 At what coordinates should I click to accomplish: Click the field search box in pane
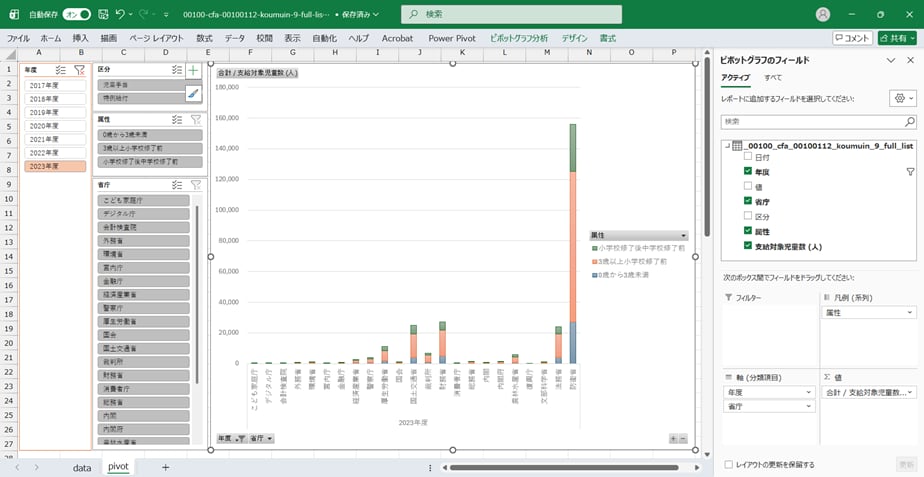818,121
